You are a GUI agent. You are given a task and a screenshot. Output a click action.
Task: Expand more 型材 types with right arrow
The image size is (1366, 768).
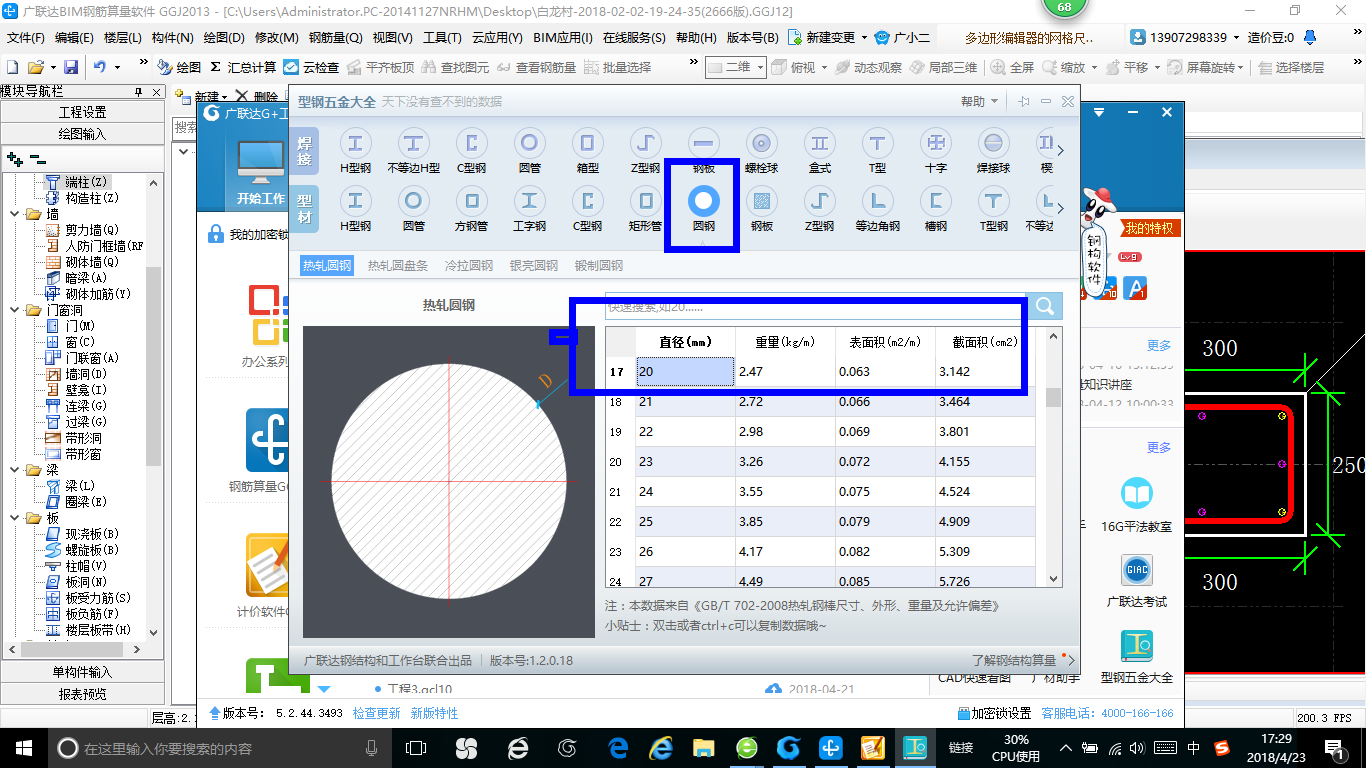1061,209
